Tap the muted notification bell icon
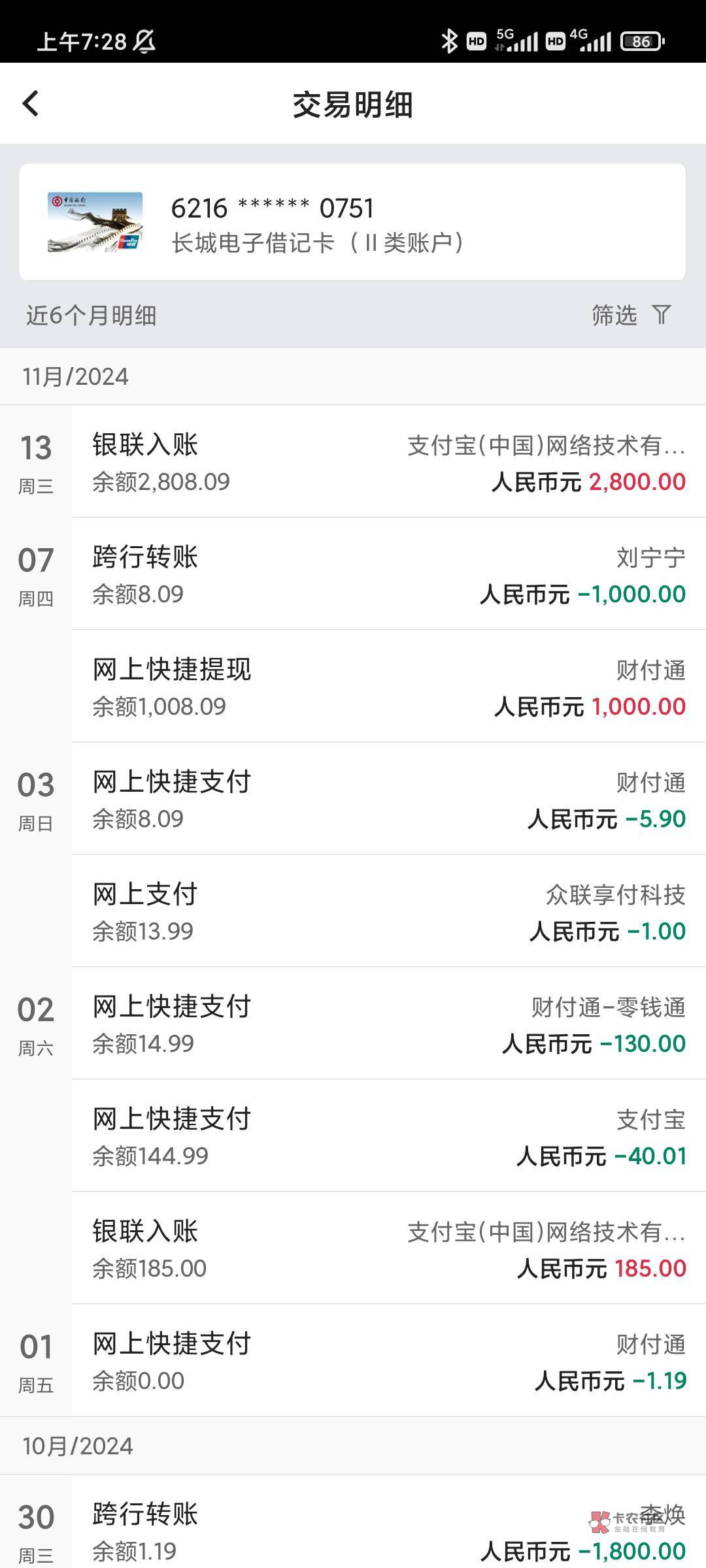Image resolution: width=706 pixels, height=1568 pixels. pos(144,42)
